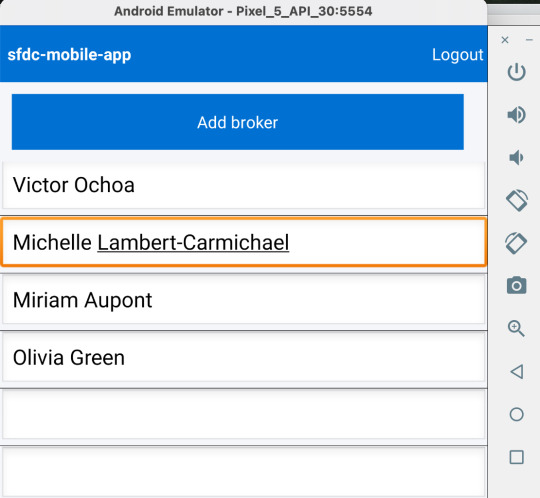Select the Miriam Aupont list item
Image resolution: width=540 pixels, height=498 pixels.
click(x=243, y=300)
